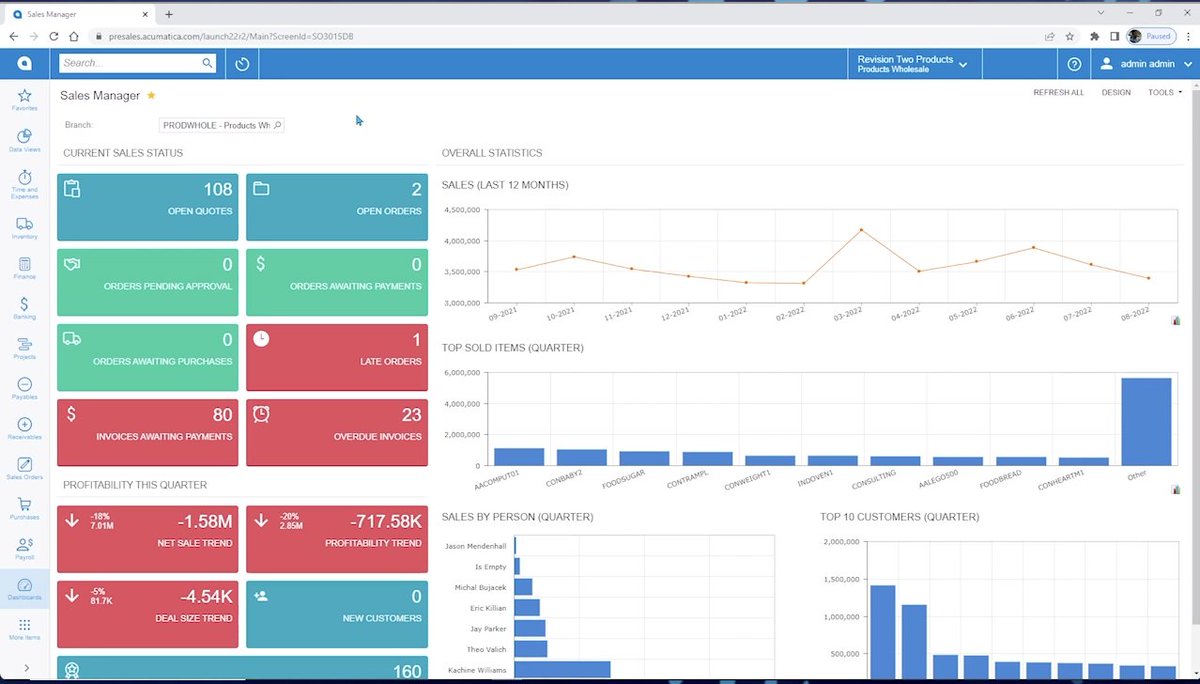Open the Open Orders 2 tile
1200x684 pixels.
pyautogui.click(x=337, y=207)
